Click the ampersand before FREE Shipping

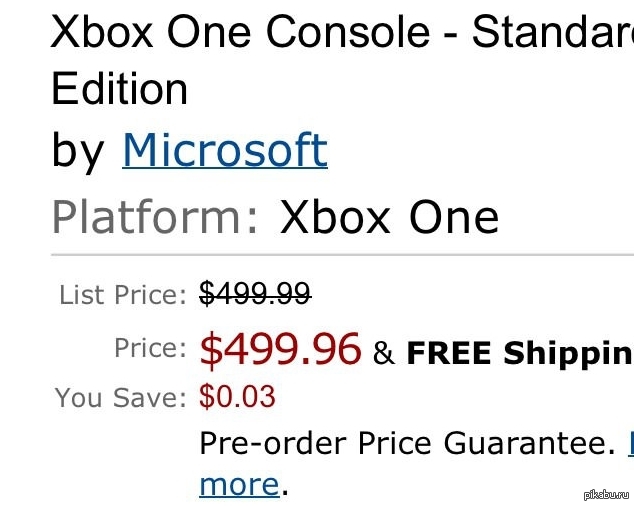click(383, 353)
